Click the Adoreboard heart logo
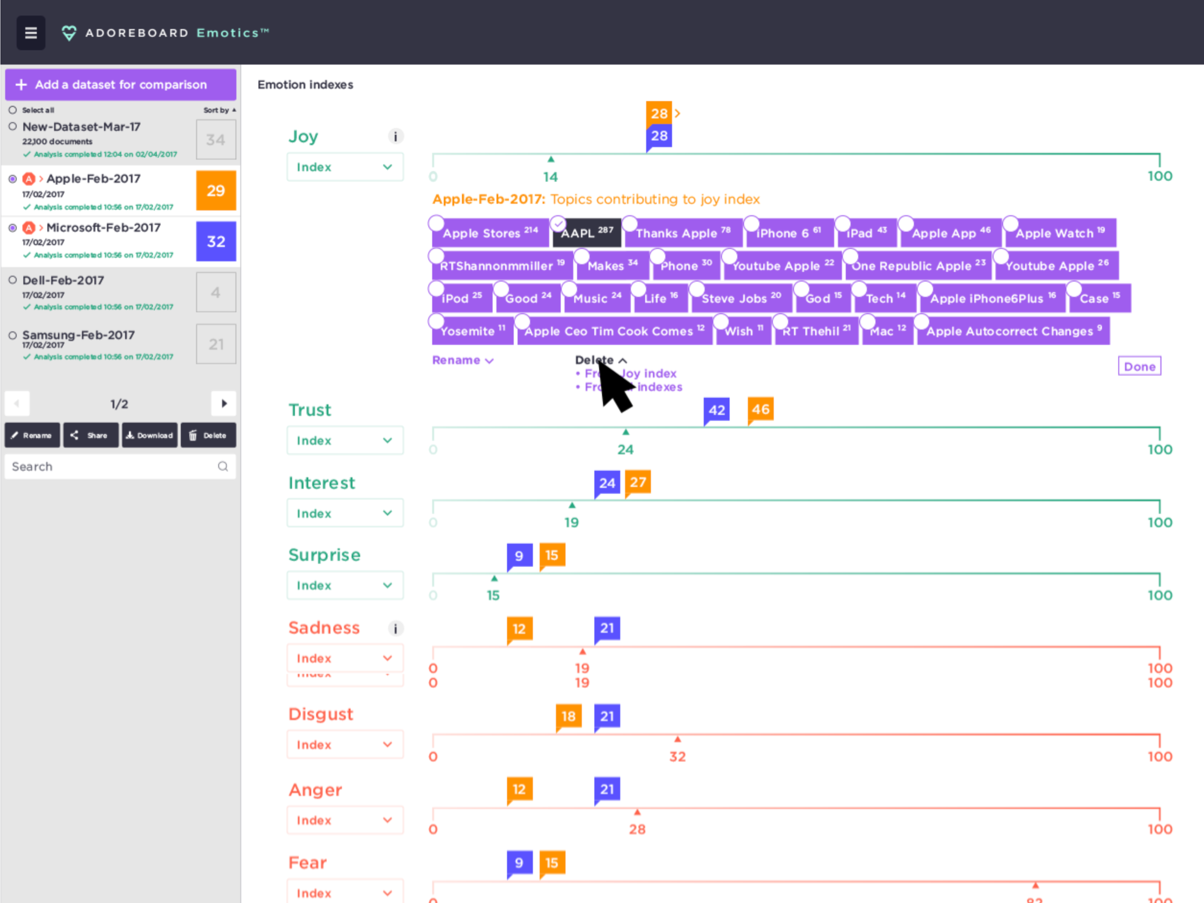The image size is (1204, 903). coord(69,33)
